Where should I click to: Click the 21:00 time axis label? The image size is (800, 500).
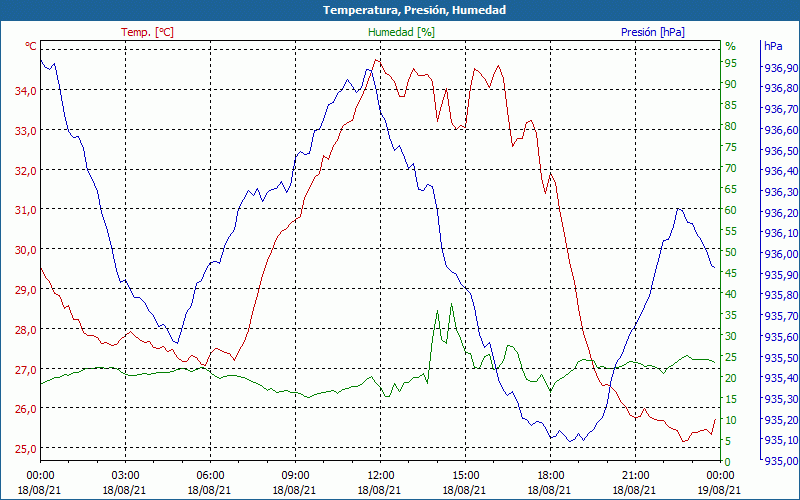pyautogui.click(x=636, y=477)
